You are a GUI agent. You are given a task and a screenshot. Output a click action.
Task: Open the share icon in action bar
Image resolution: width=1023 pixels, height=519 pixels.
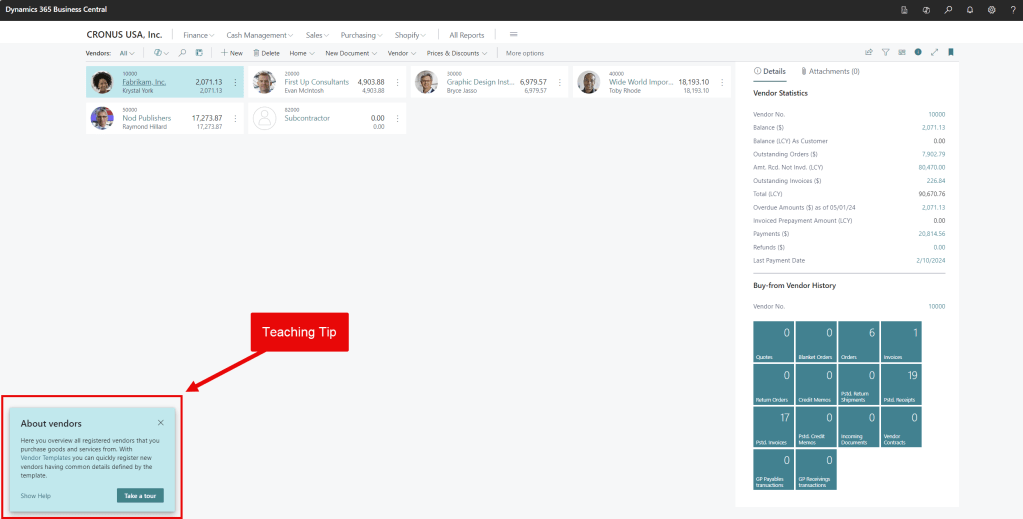tap(868, 52)
